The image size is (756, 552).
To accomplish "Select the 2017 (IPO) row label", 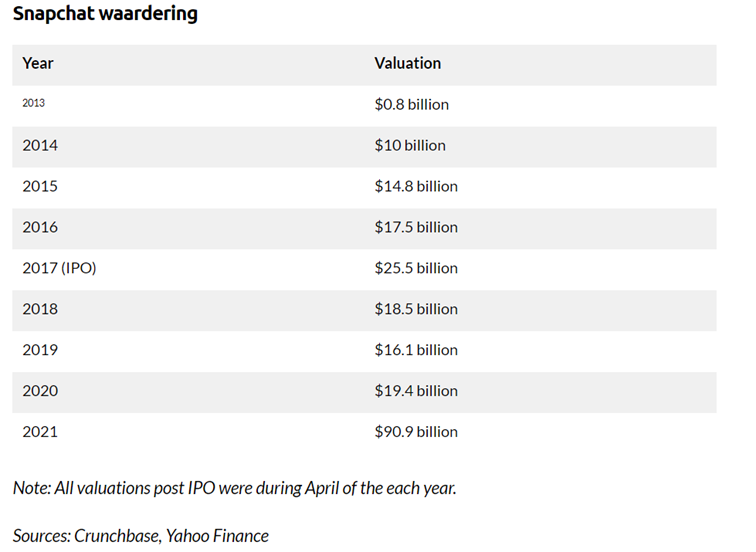I will click(x=59, y=268).
